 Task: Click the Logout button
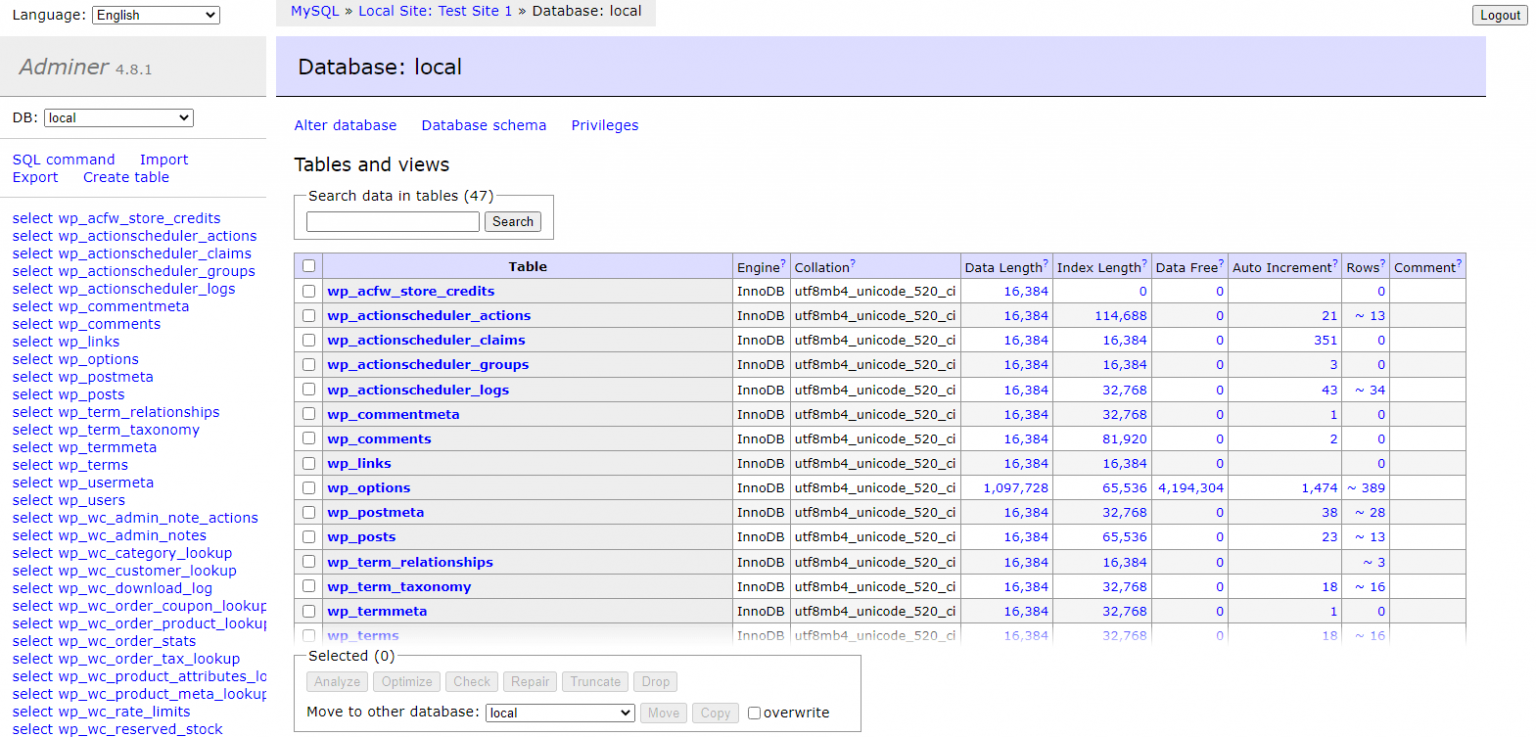[x=1500, y=15]
